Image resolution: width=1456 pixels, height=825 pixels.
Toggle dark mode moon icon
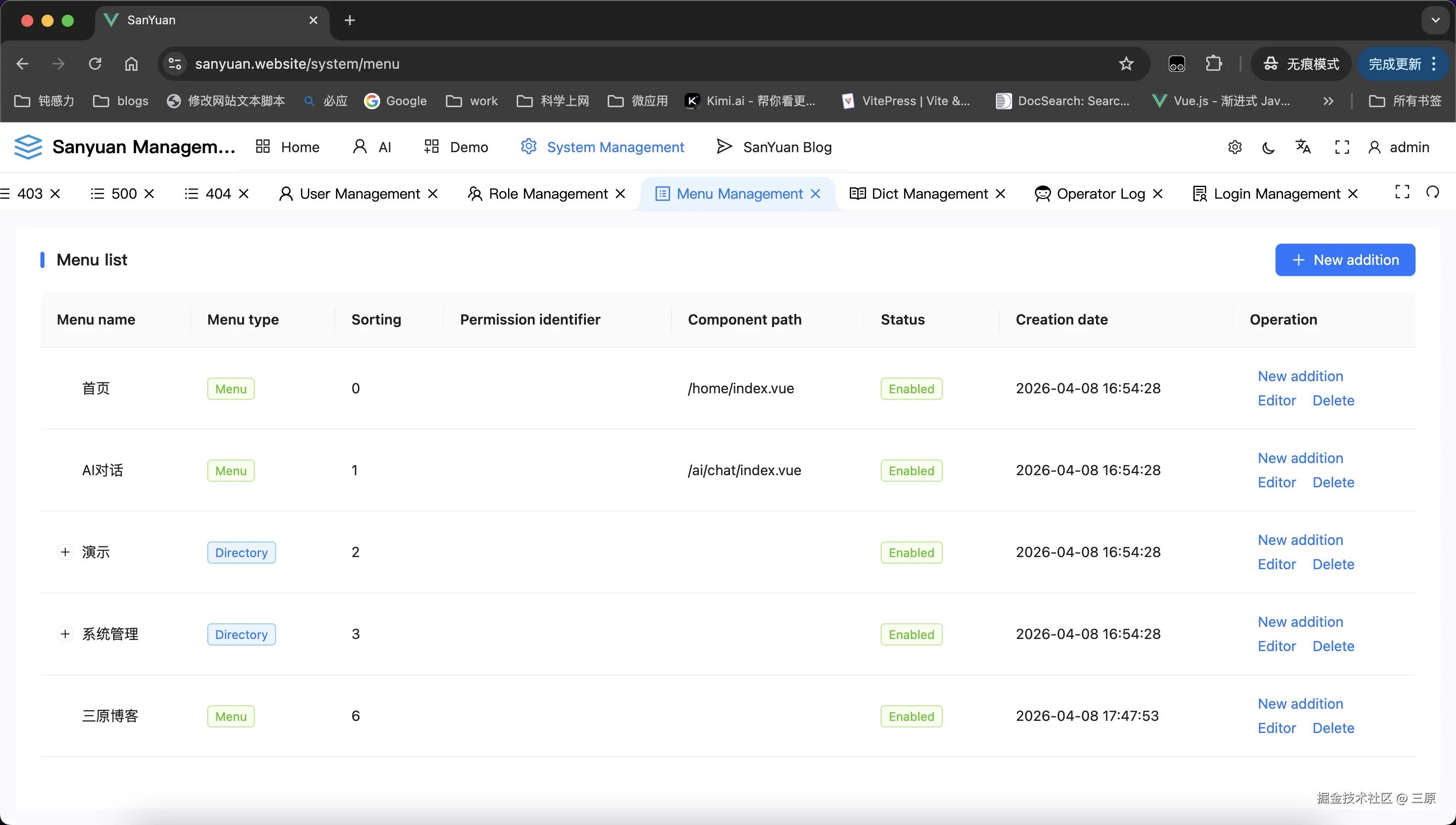(1268, 147)
